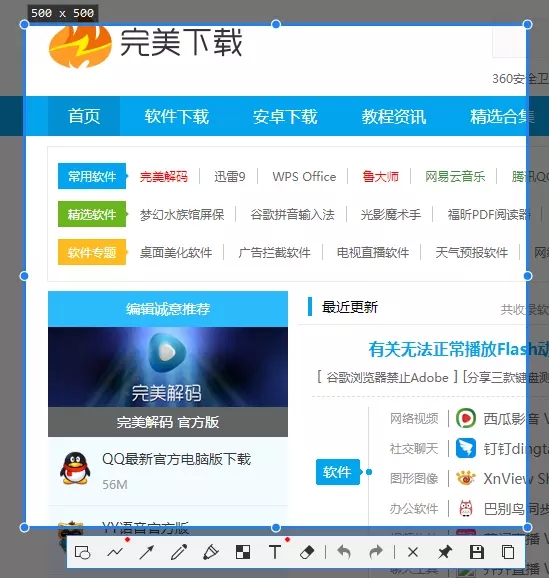This screenshot has width=549, height=578.
Task: Click the 完美下载 flame logo
Action: [80, 47]
